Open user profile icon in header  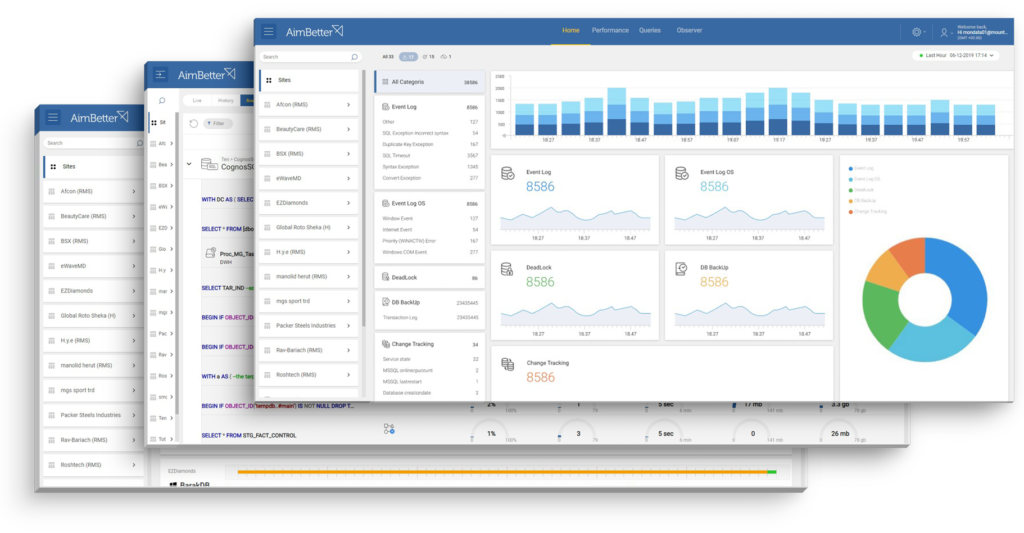pyautogui.click(x=944, y=32)
